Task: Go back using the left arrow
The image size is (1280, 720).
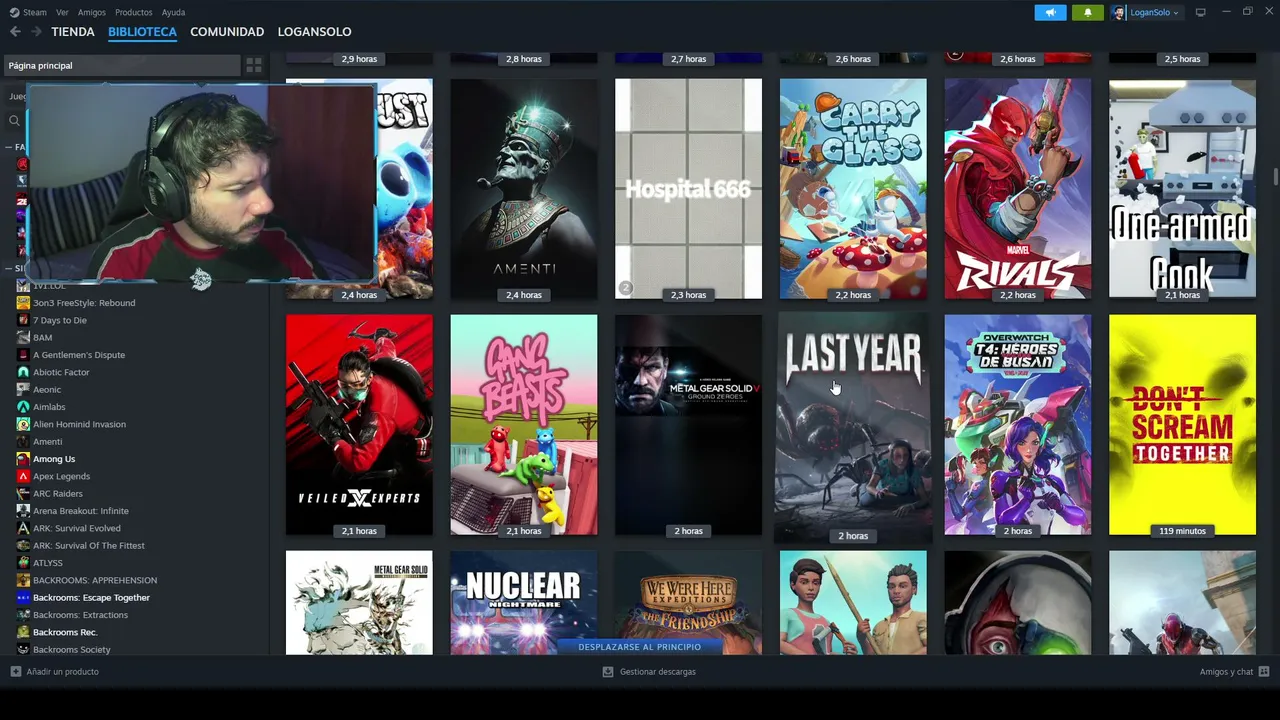Action: pyautogui.click(x=15, y=32)
